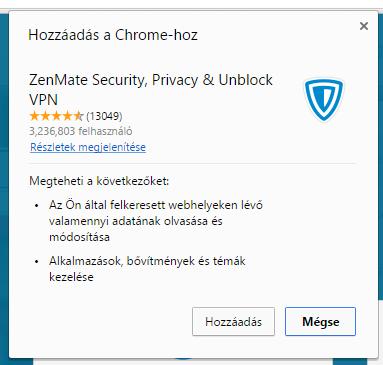Click the bullet before the Az Ön által permission
This screenshot has width=383, height=365.
37,206
